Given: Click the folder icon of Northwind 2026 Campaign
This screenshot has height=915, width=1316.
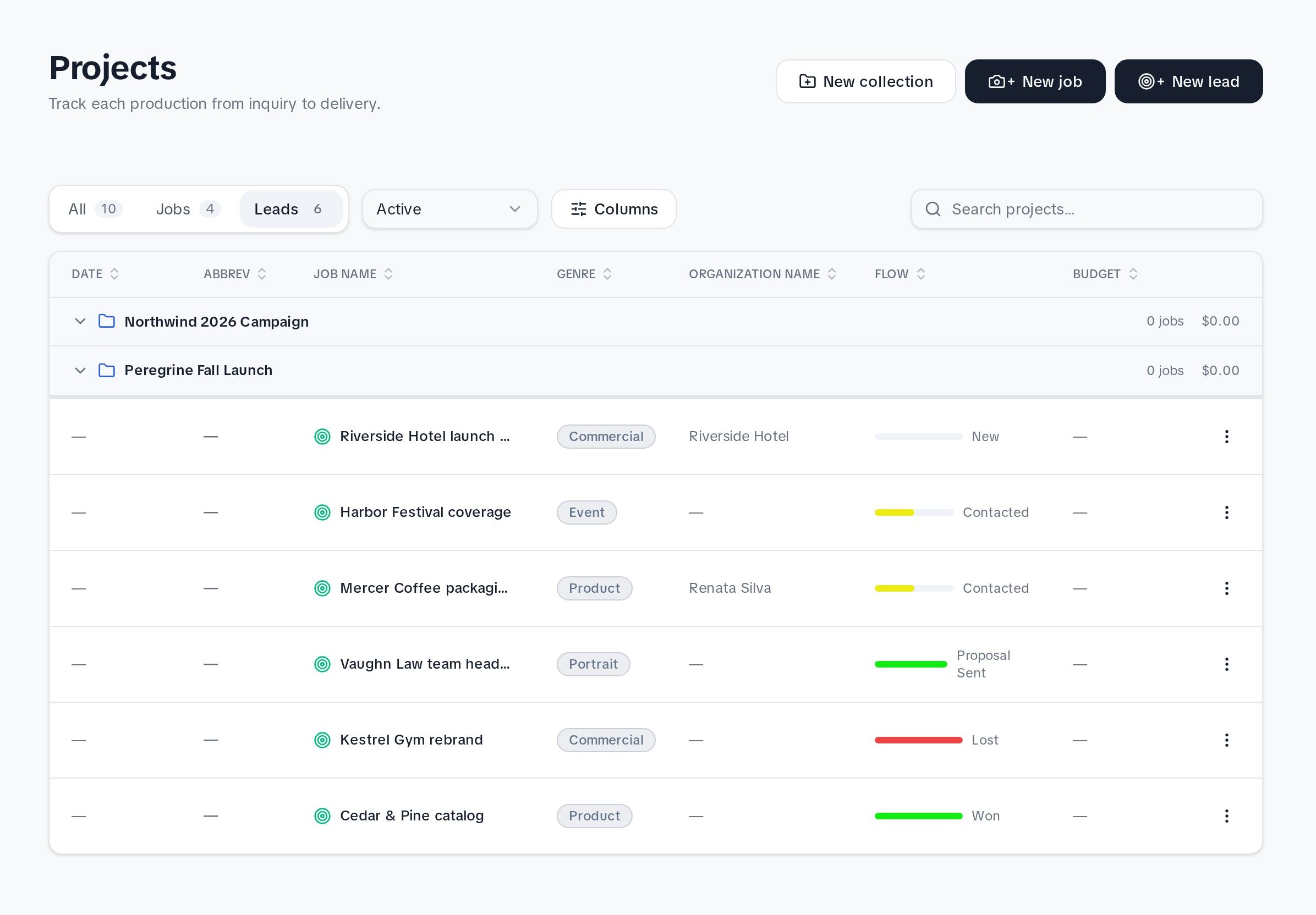Looking at the screenshot, I should pos(107,321).
